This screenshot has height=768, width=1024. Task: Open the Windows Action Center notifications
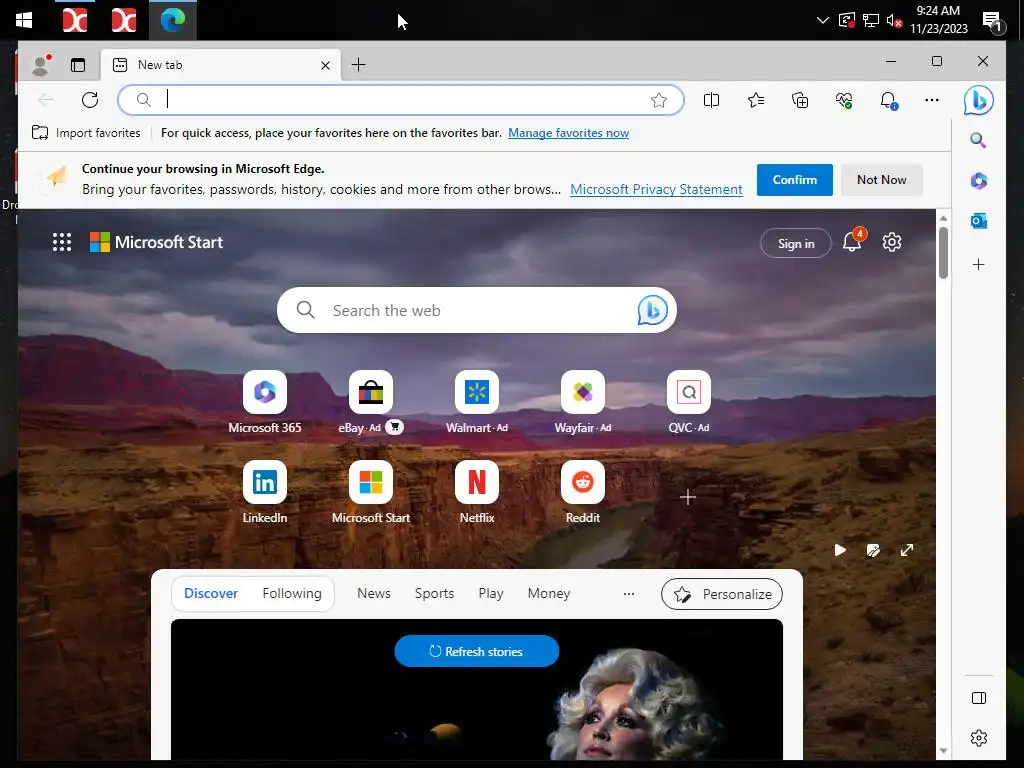click(x=993, y=22)
